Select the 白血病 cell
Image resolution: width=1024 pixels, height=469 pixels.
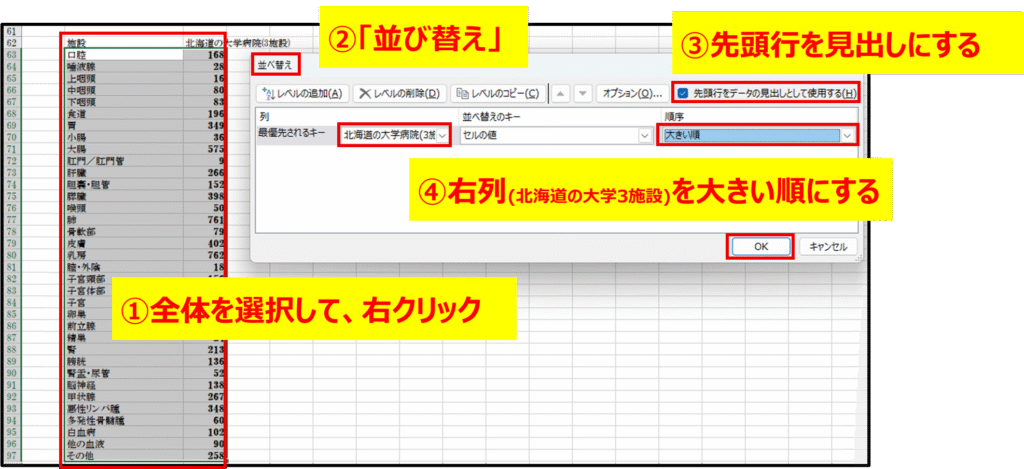pyautogui.click(x=80, y=432)
